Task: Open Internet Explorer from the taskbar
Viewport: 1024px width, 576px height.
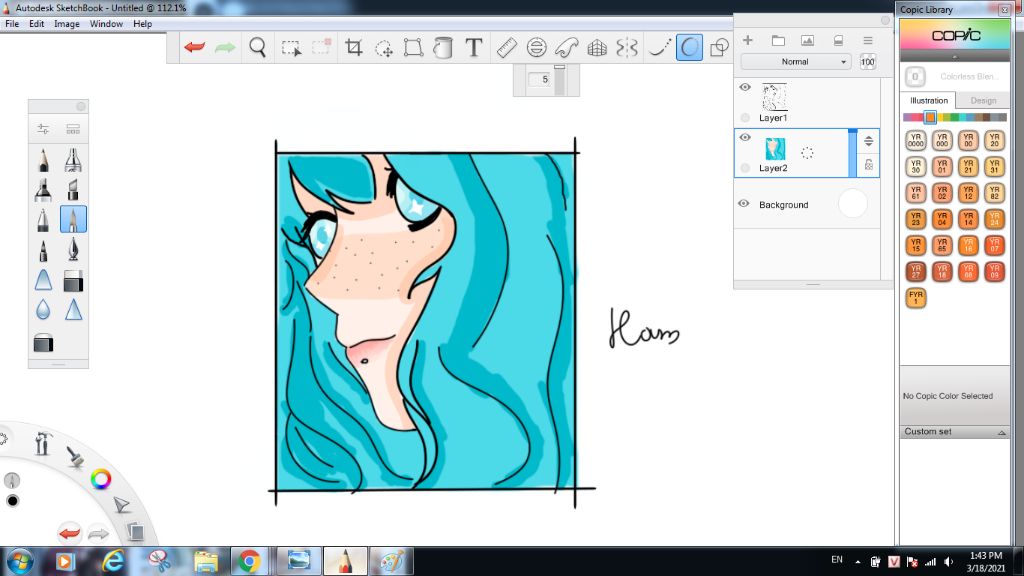Action: [x=113, y=561]
